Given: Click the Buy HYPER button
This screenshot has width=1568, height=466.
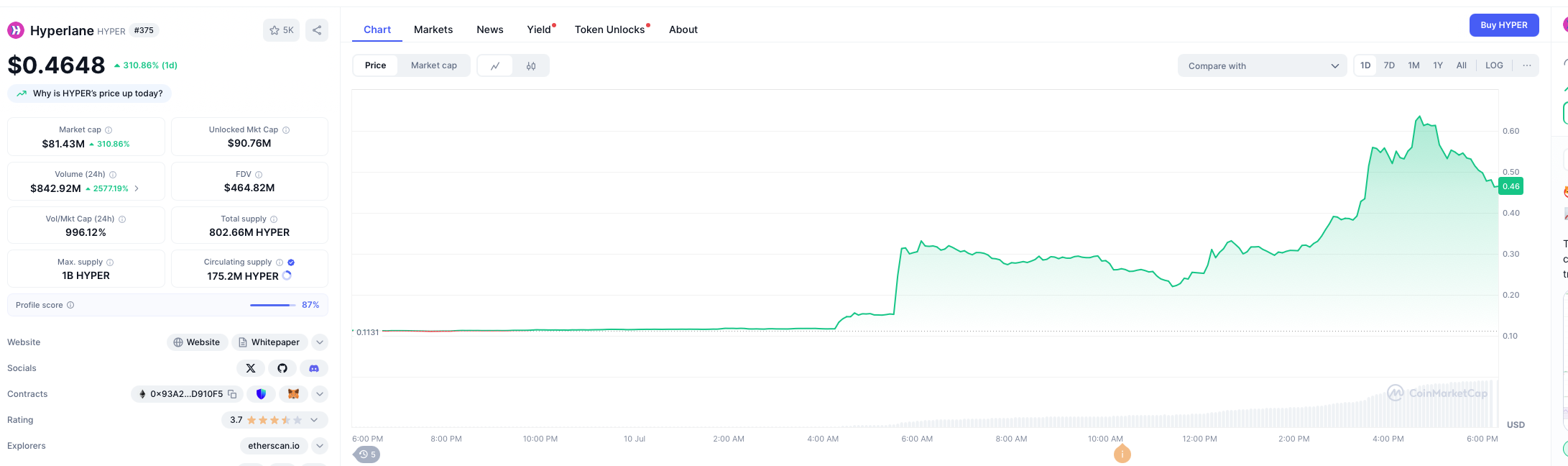Looking at the screenshot, I should tap(1503, 25).
